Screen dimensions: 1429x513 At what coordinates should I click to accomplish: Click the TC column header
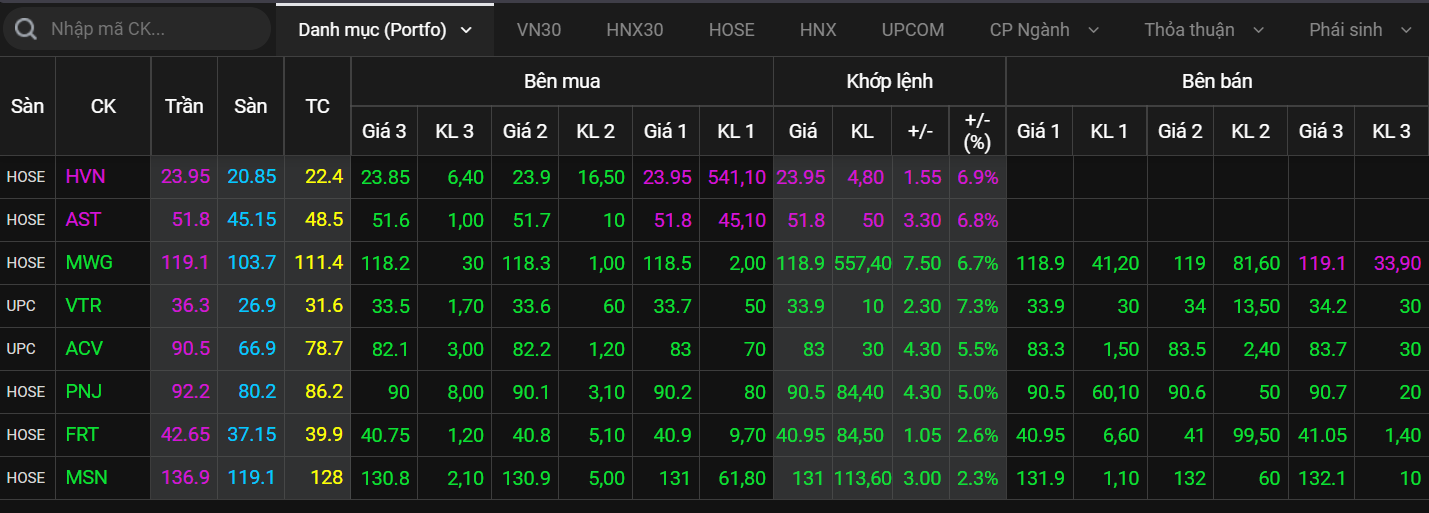click(x=317, y=106)
